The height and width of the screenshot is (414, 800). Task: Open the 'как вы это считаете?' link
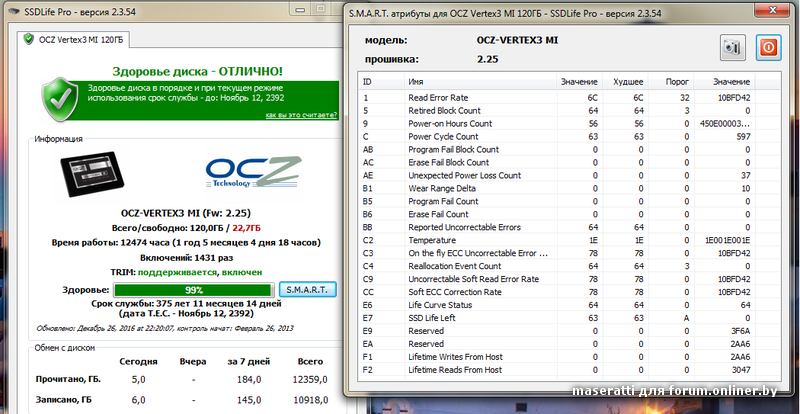[x=302, y=115]
